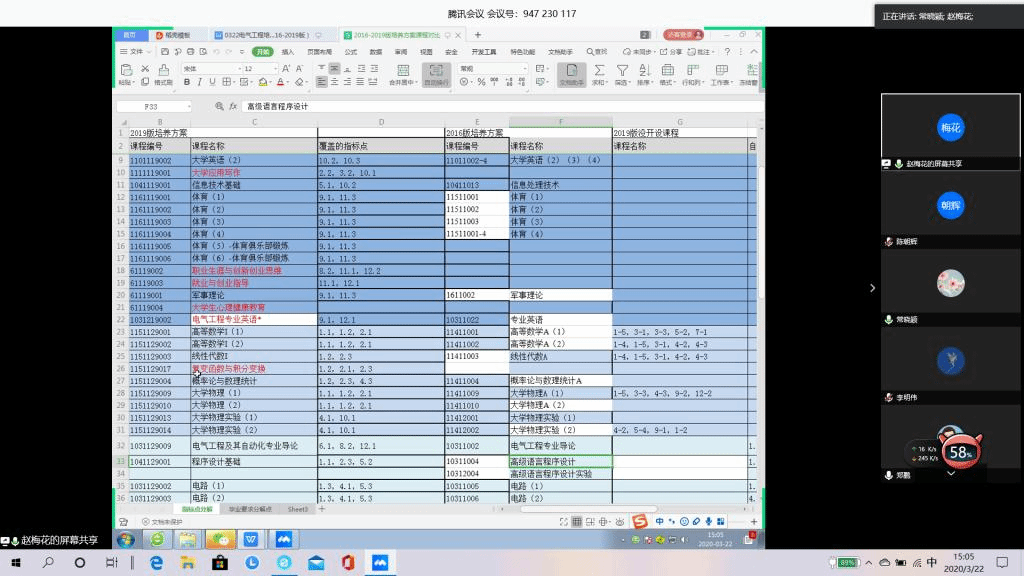Toggle Bold formatting
Image resolution: width=1024 pixels, height=576 pixels.
coord(187,82)
